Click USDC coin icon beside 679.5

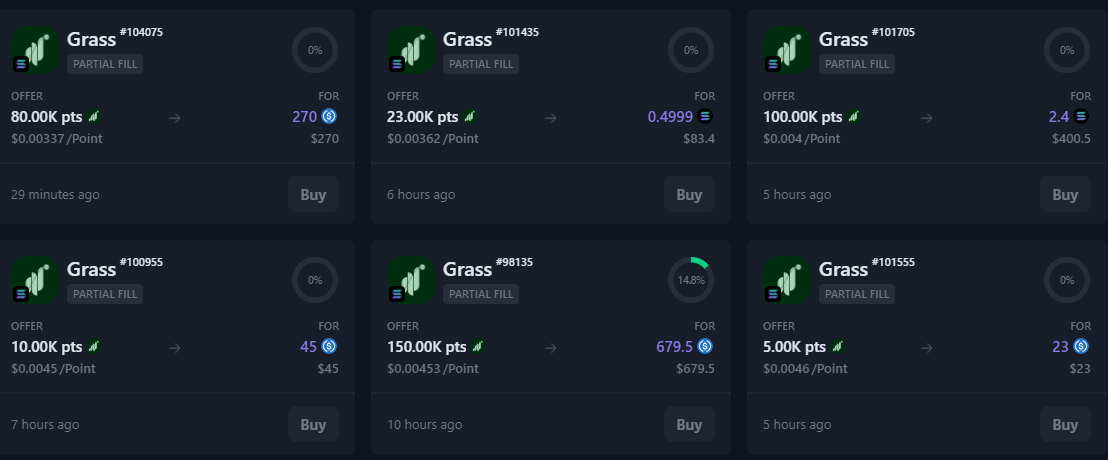pyautogui.click(x=705, y=346)
